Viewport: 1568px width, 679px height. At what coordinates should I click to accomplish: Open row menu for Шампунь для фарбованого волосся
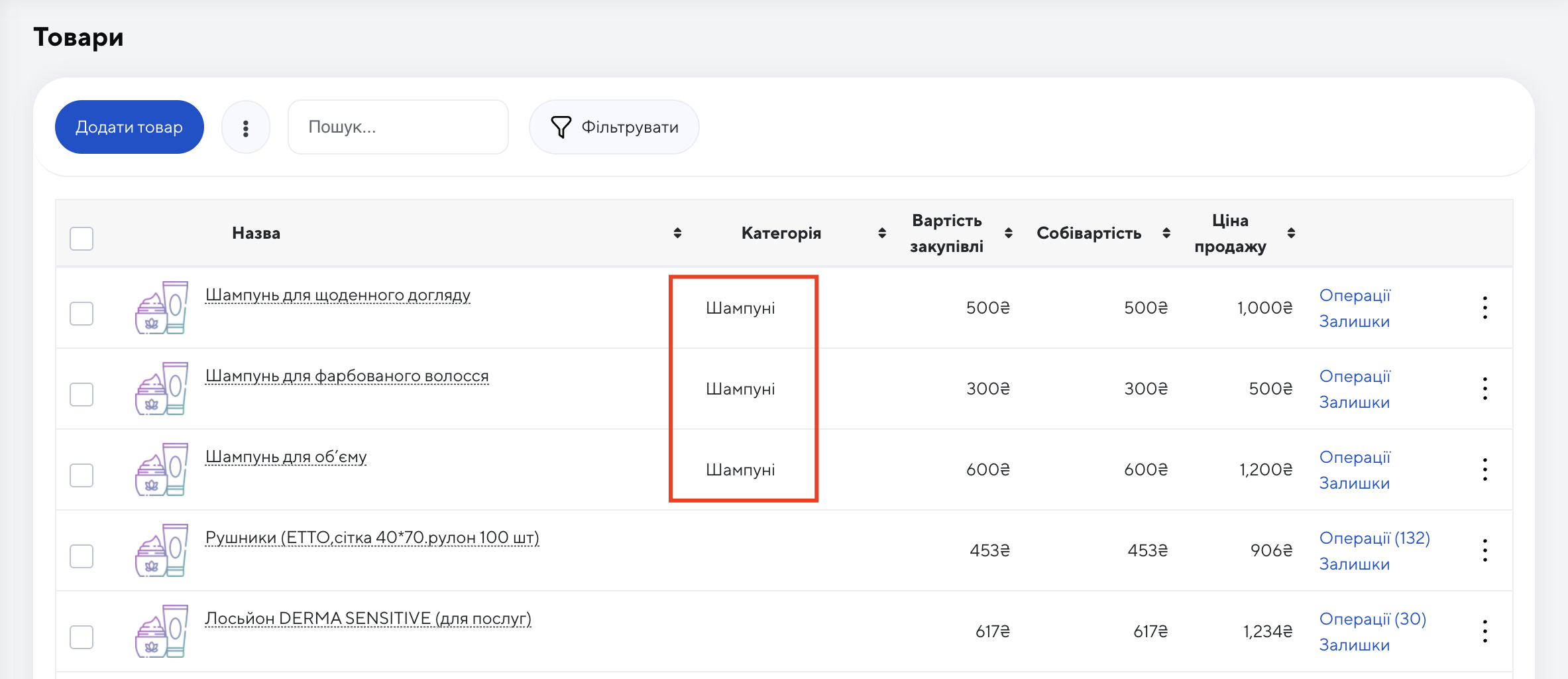pyautogui.click(x=1484, y=389)
